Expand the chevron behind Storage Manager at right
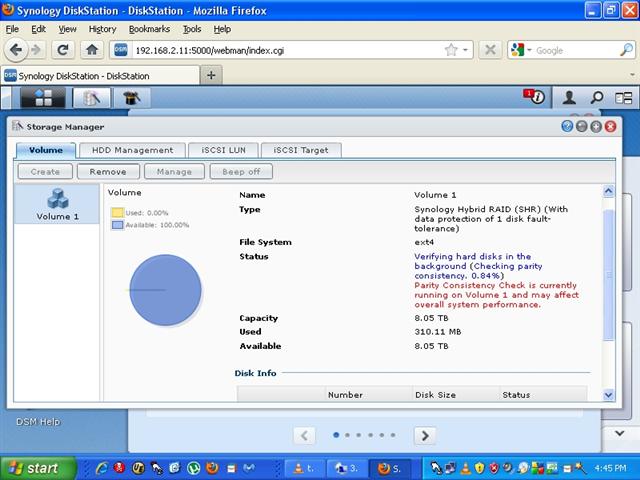This screenshot has width=640, height=480. [x=620, y=433]
